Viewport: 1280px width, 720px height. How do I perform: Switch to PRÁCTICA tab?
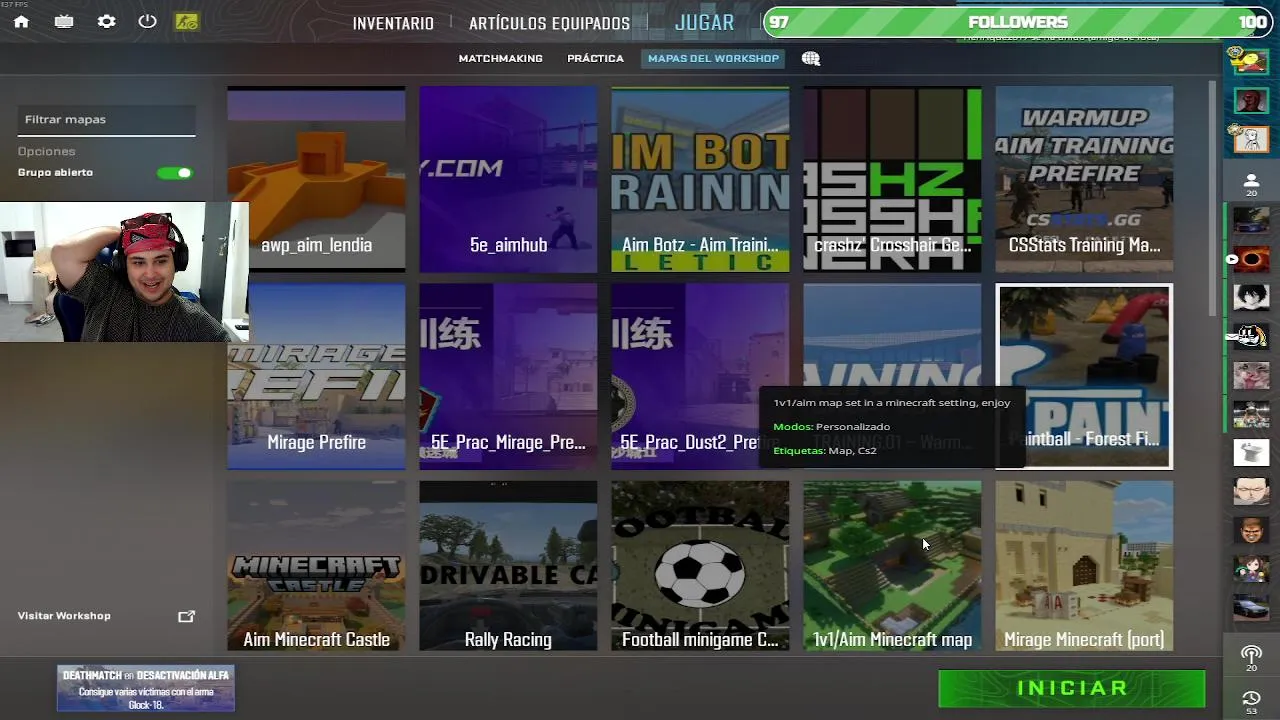595,59
